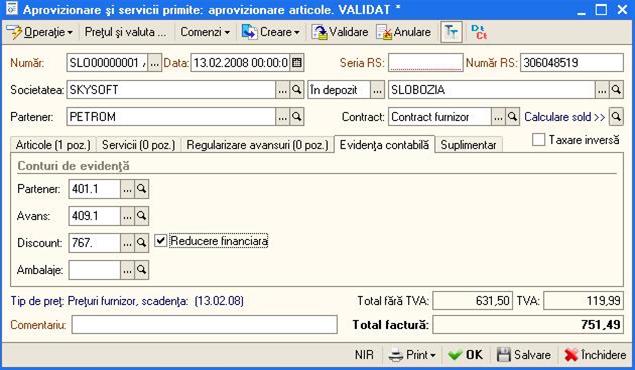Screen dimensions: 635x370
Task: Switch to Servicii (0 poz.) tab
Action: tap(138, 145)
